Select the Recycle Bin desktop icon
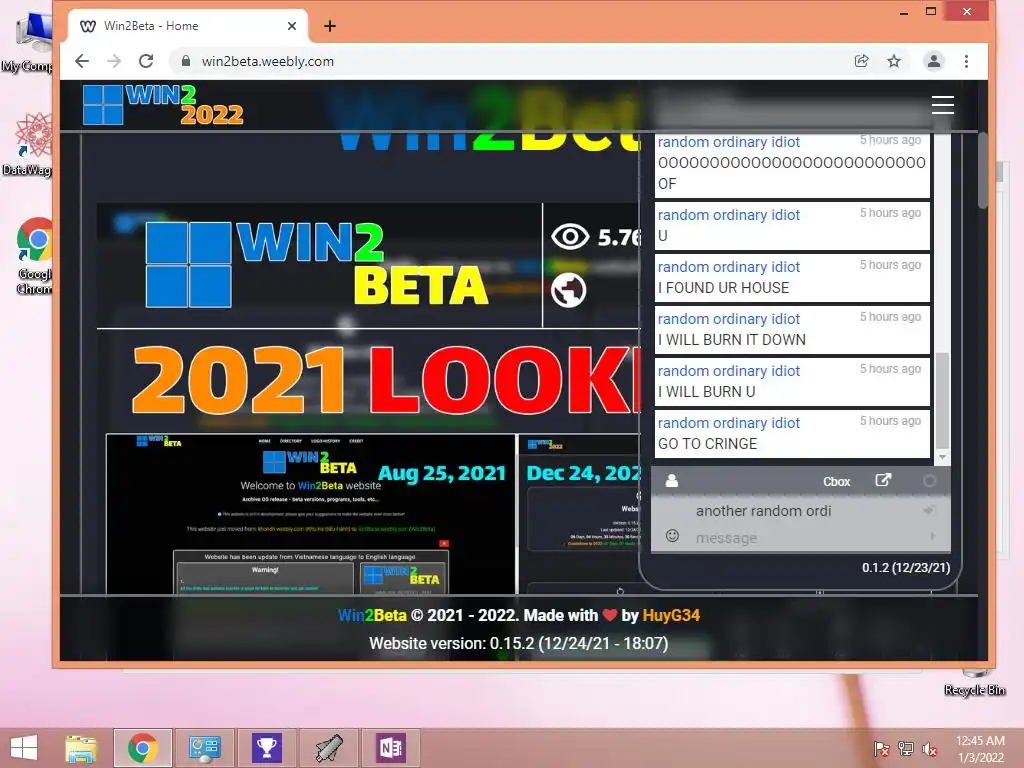 click(975, 683)
